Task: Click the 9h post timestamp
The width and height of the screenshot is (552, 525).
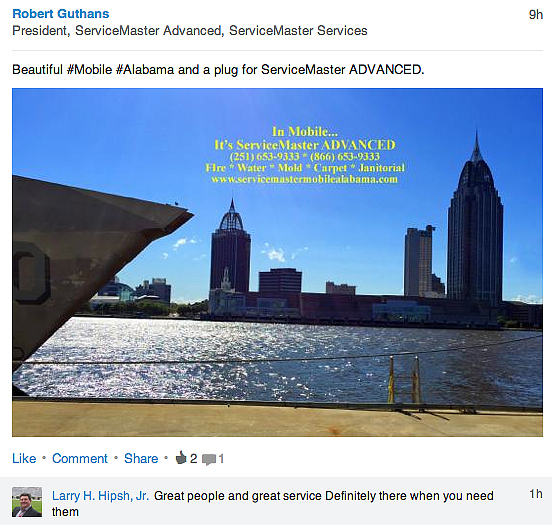Action: click(536, 14)
